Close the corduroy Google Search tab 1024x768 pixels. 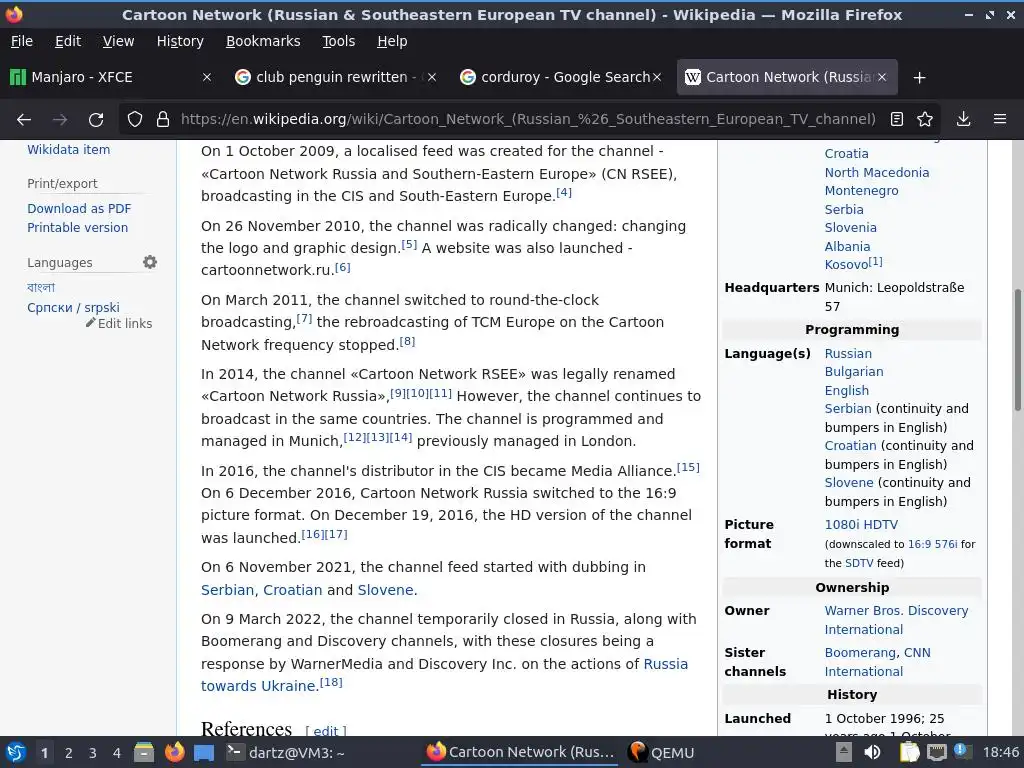point(657,77)
